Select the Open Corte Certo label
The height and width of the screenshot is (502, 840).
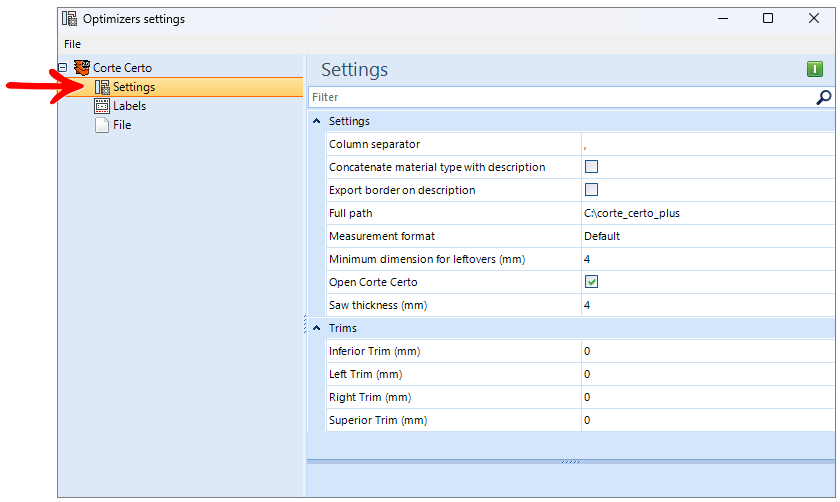(x=373, y=282)
